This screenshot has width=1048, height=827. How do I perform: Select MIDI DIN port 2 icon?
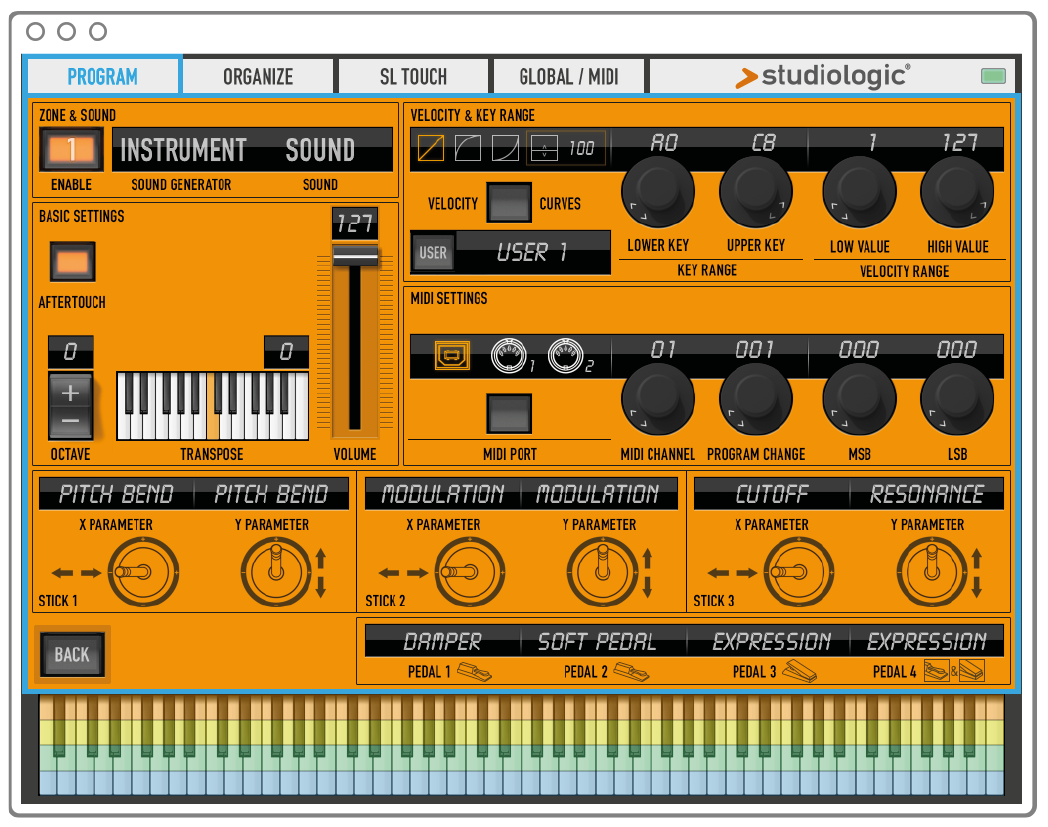(566, 356)
